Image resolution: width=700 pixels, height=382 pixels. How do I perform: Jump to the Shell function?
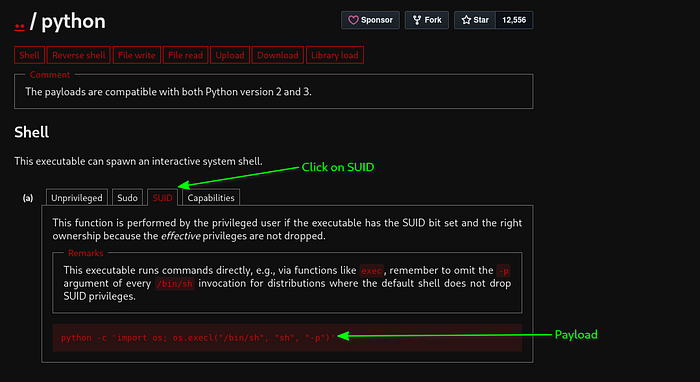[29, 55]
